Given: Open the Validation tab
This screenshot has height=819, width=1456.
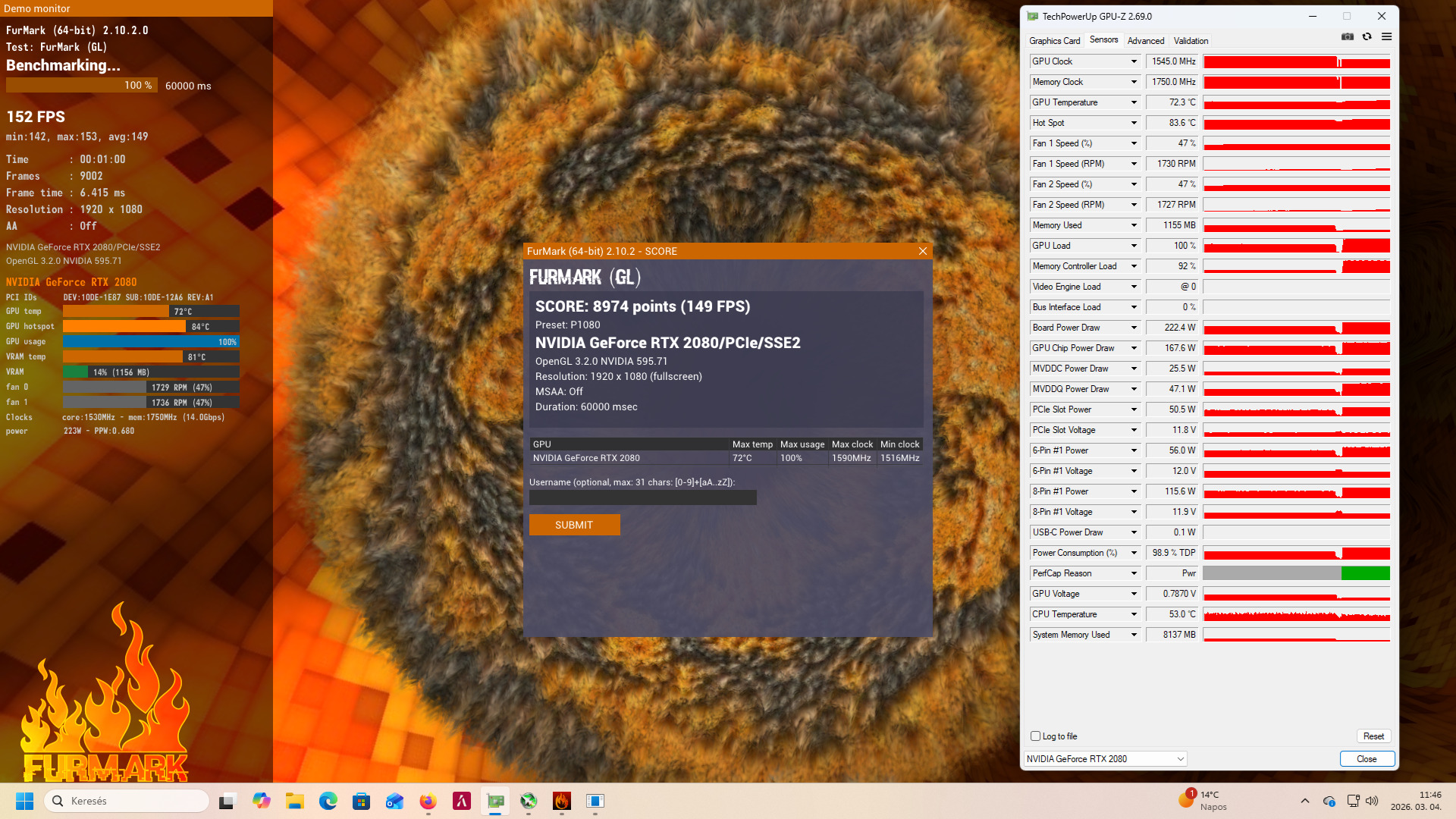Looking at the screenshot, I should (1191, 41).
